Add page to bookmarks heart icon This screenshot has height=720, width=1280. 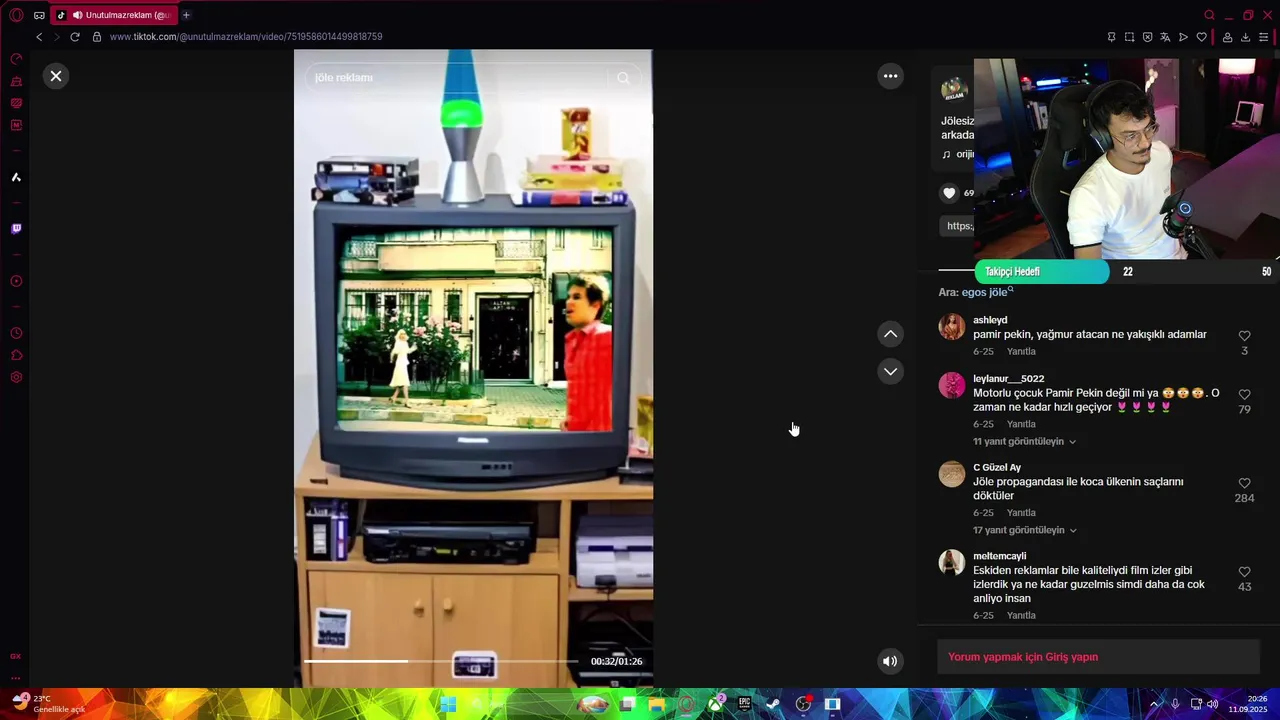click(1201, 37)
